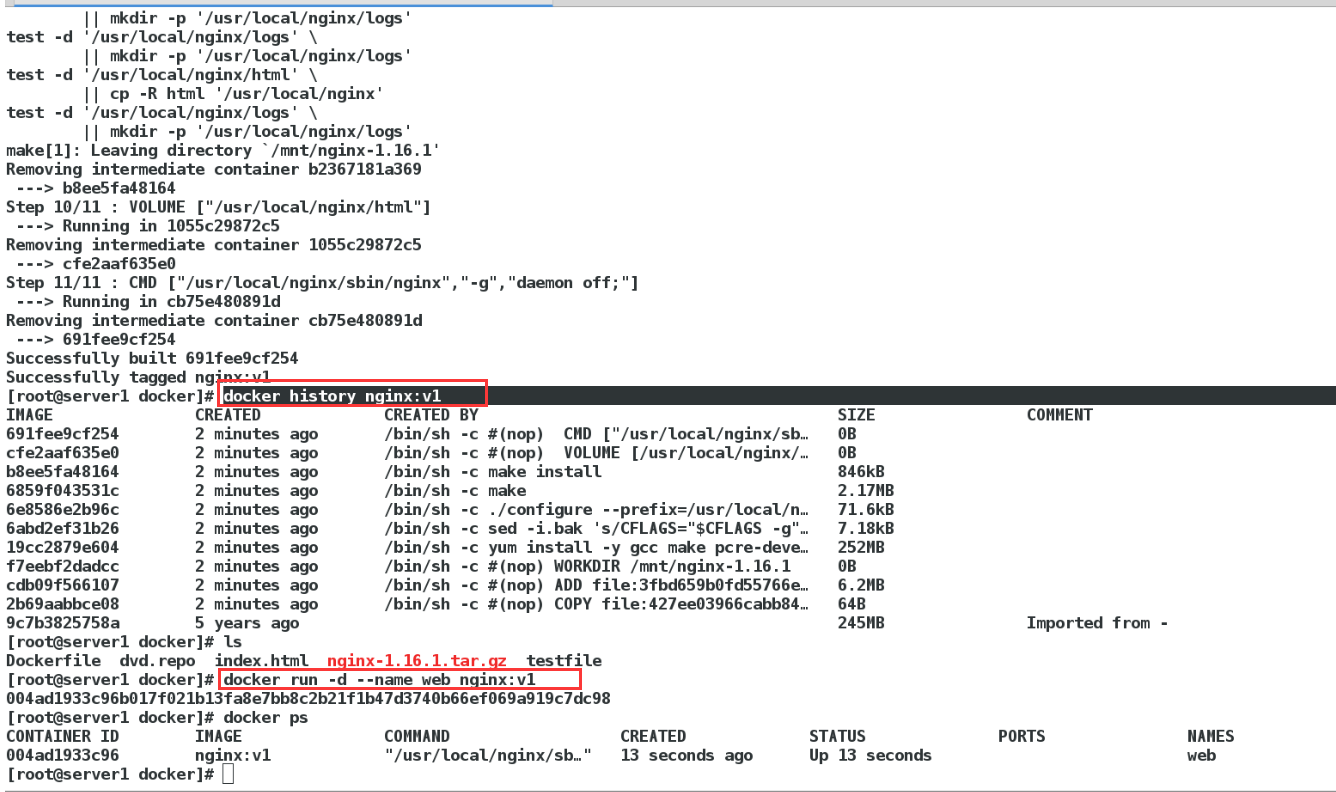Click the 'Step 10/11 : VOLUME' build line
Screen dimensions: 1336x792
[x=218, y=207]
